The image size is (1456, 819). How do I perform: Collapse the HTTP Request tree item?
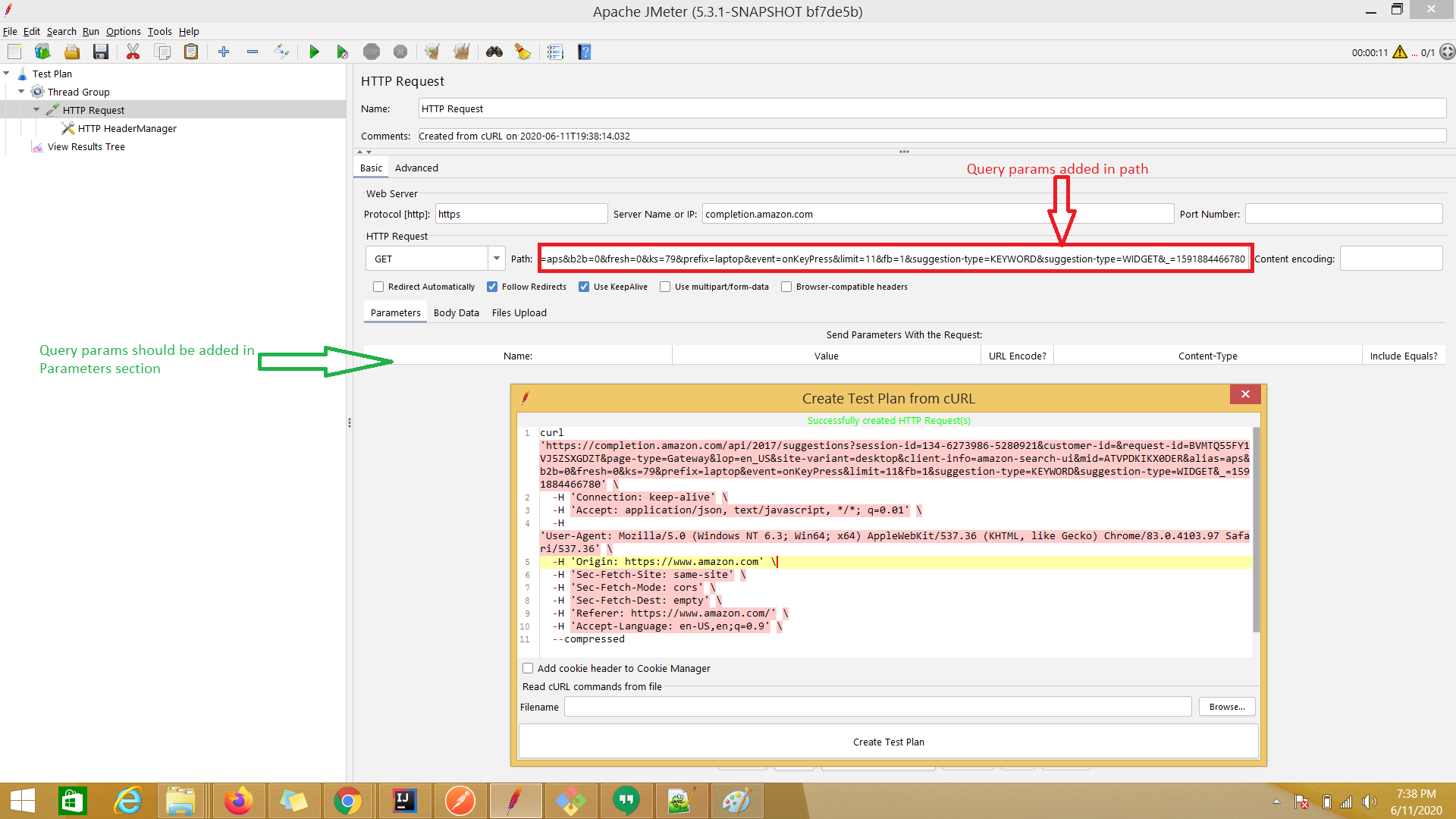[36, 109]
